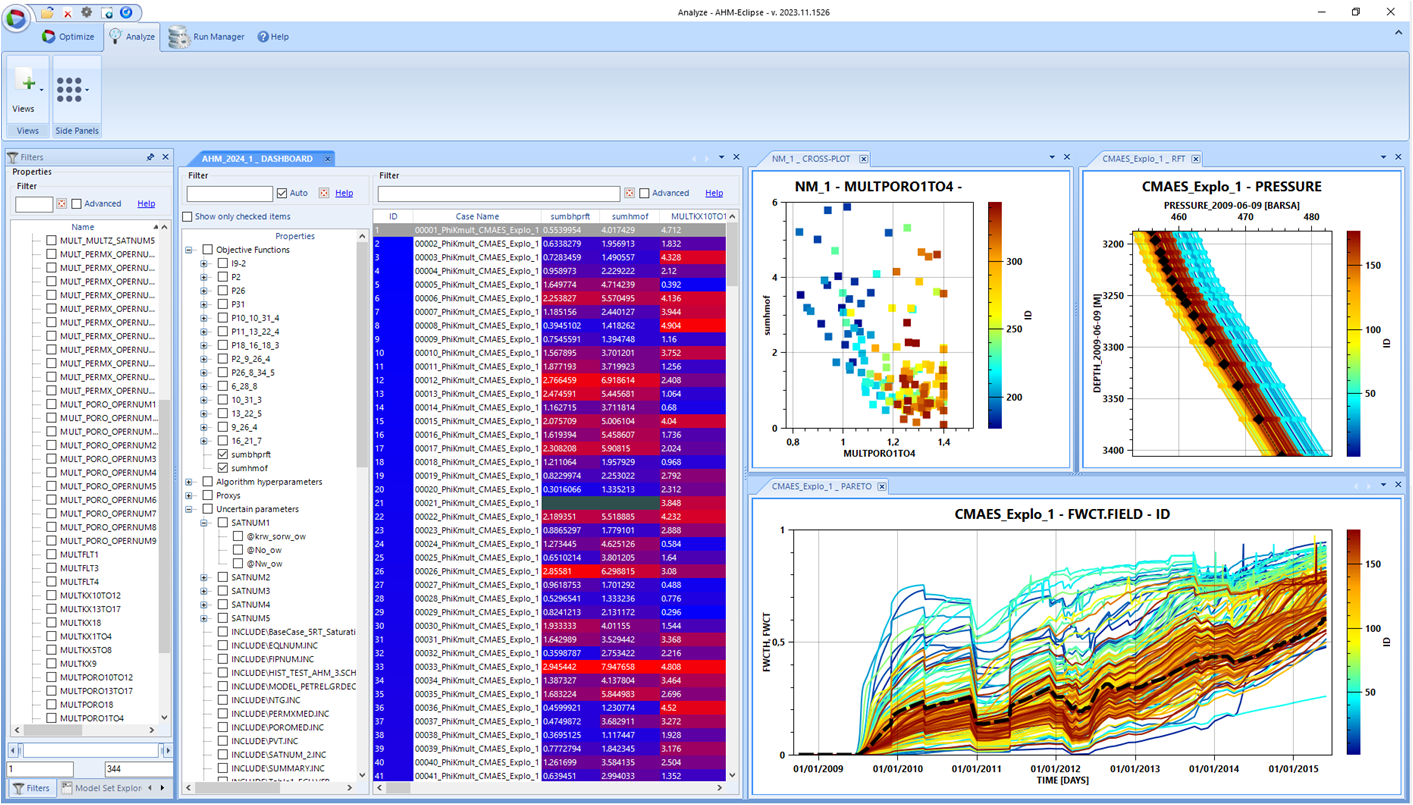Clear the case table filter with red icon
The height and width of the screenshot is (805, 1413).
tap(629, 193)
